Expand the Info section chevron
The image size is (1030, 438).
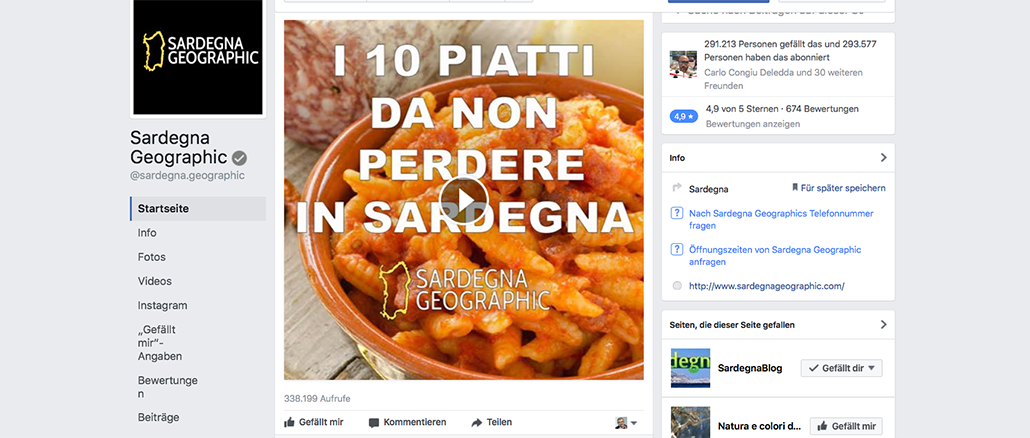tap(884, 158)
